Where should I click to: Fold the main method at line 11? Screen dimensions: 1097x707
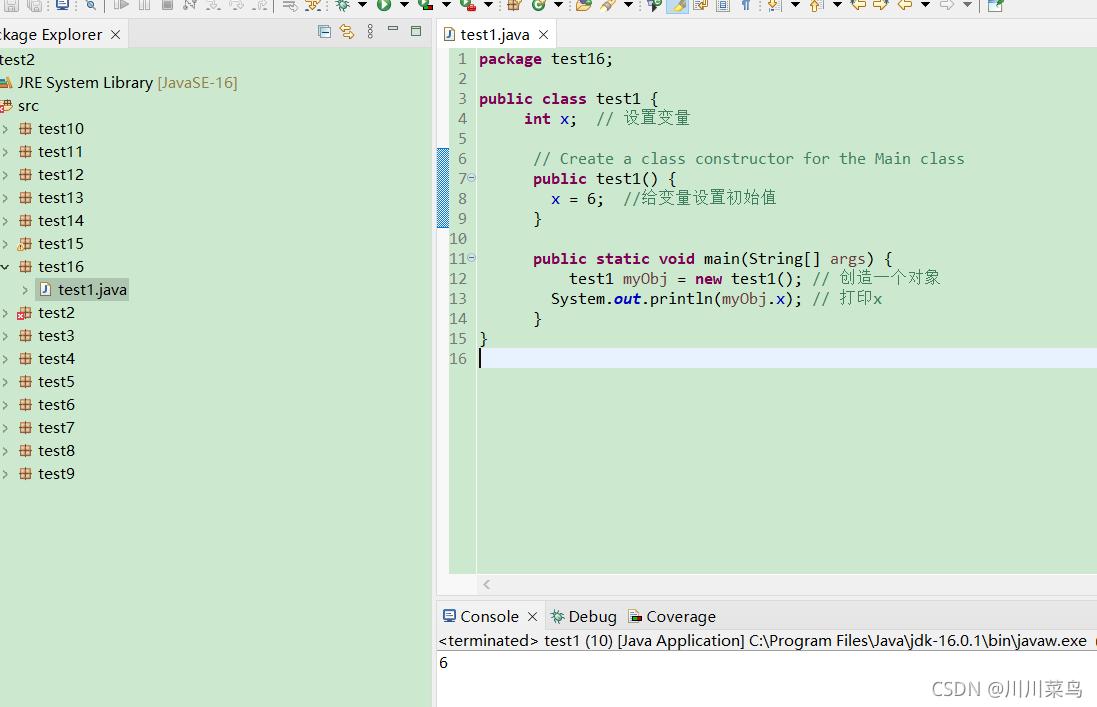[472, 257]
